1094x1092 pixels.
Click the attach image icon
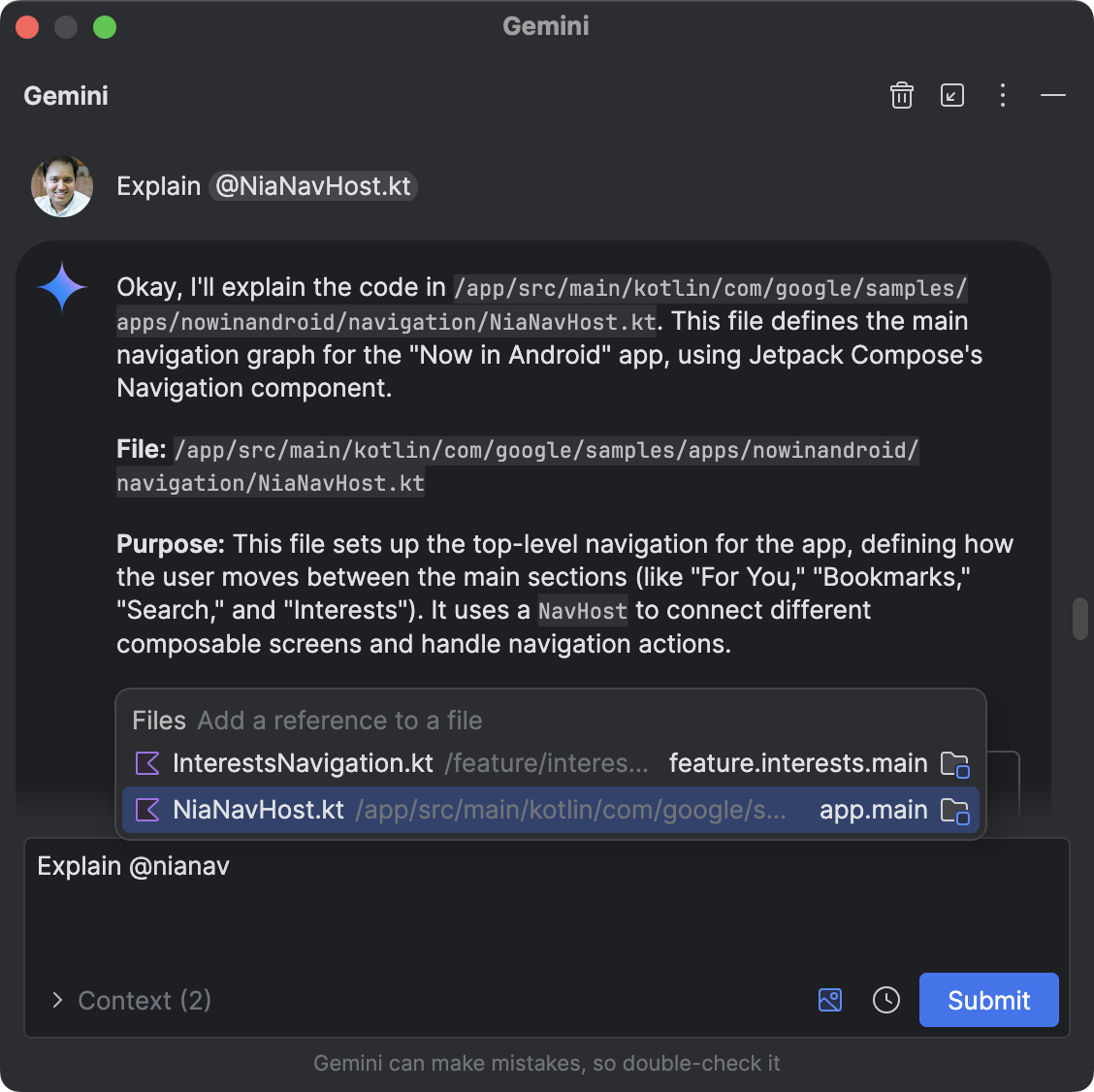830,1000
